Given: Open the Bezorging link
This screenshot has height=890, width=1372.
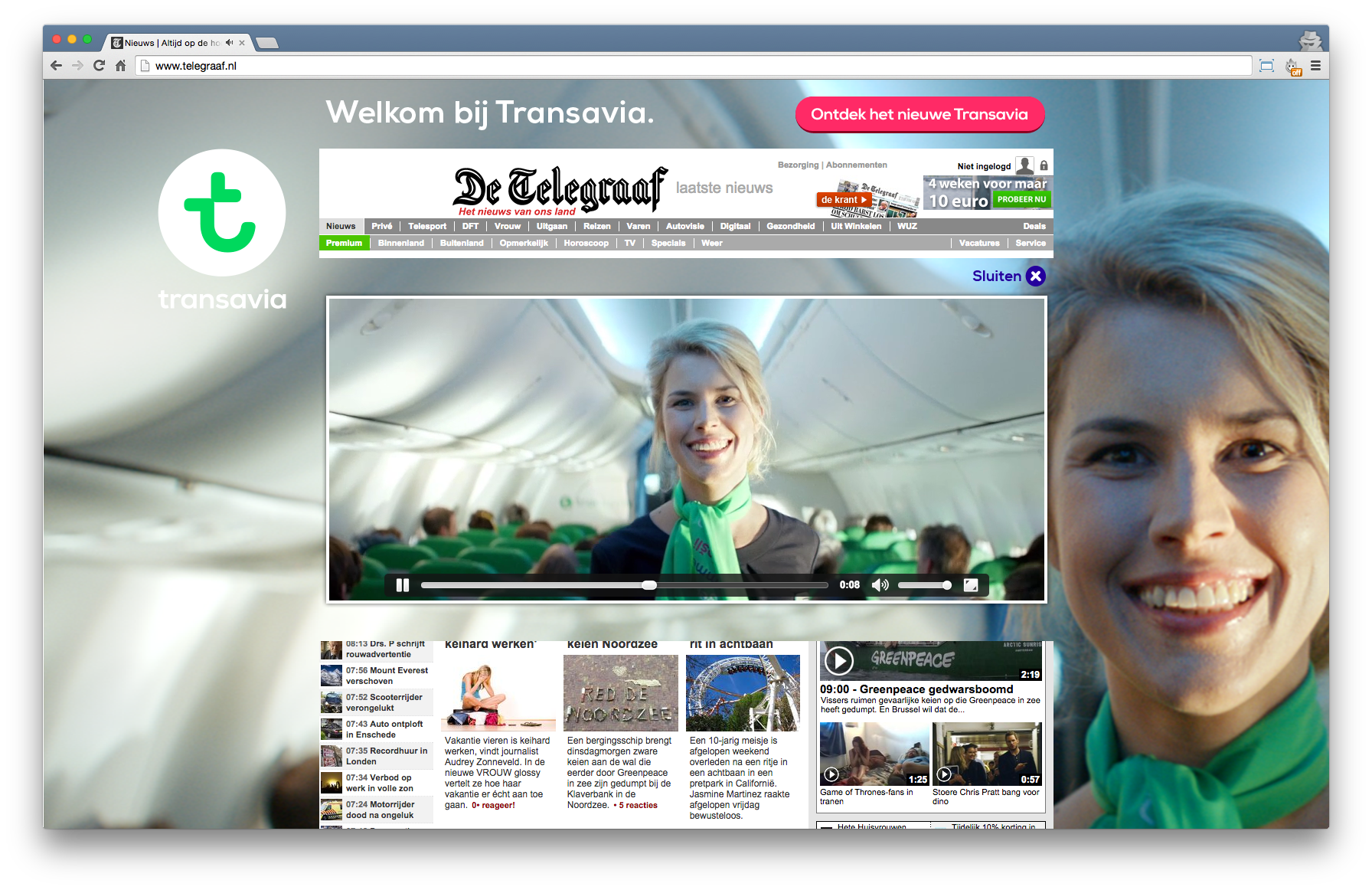Looking at the screenshot, I should [x=798, y=165].
